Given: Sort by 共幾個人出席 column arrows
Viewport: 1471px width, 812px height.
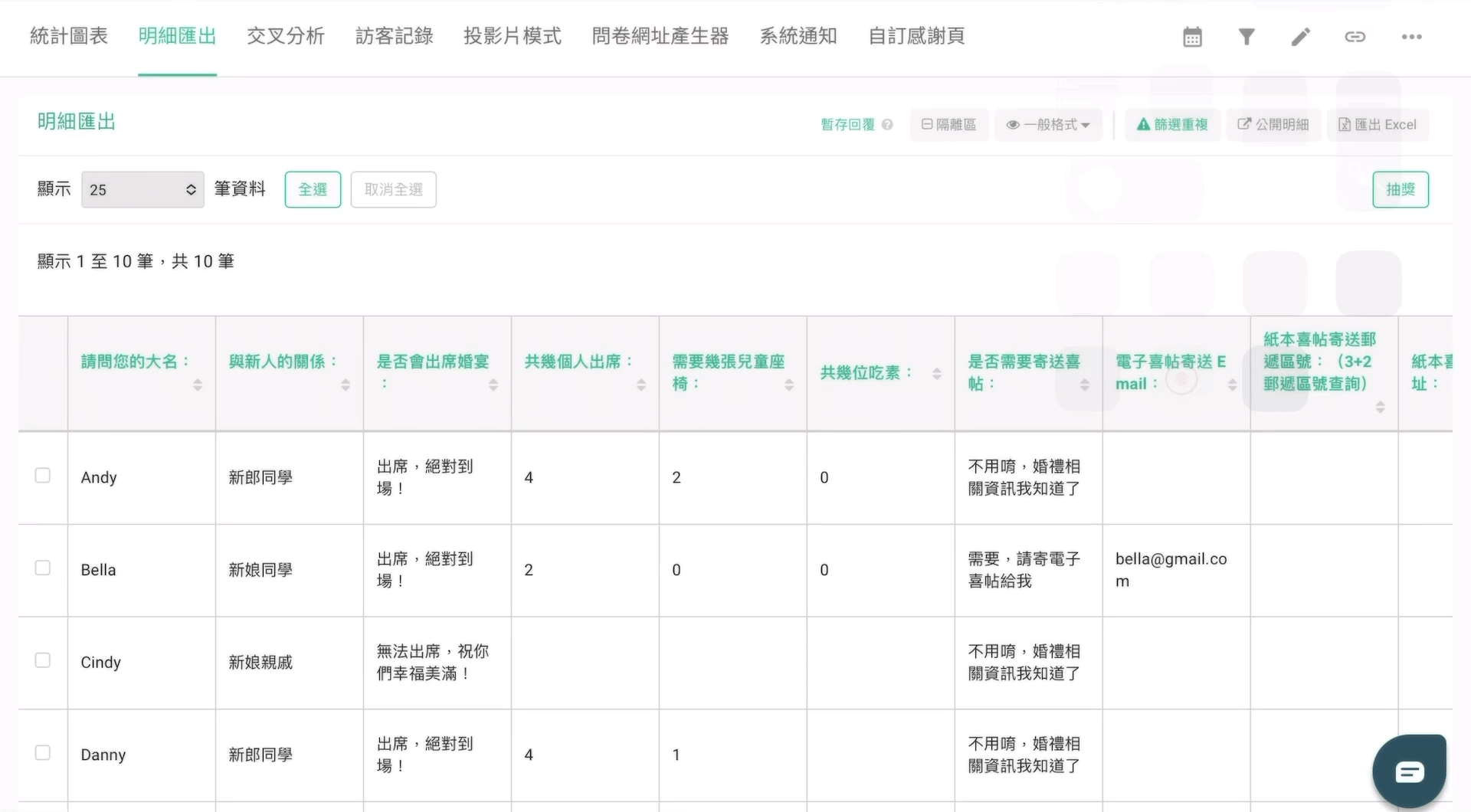Looking at the screenshot, I should [641, 385].
